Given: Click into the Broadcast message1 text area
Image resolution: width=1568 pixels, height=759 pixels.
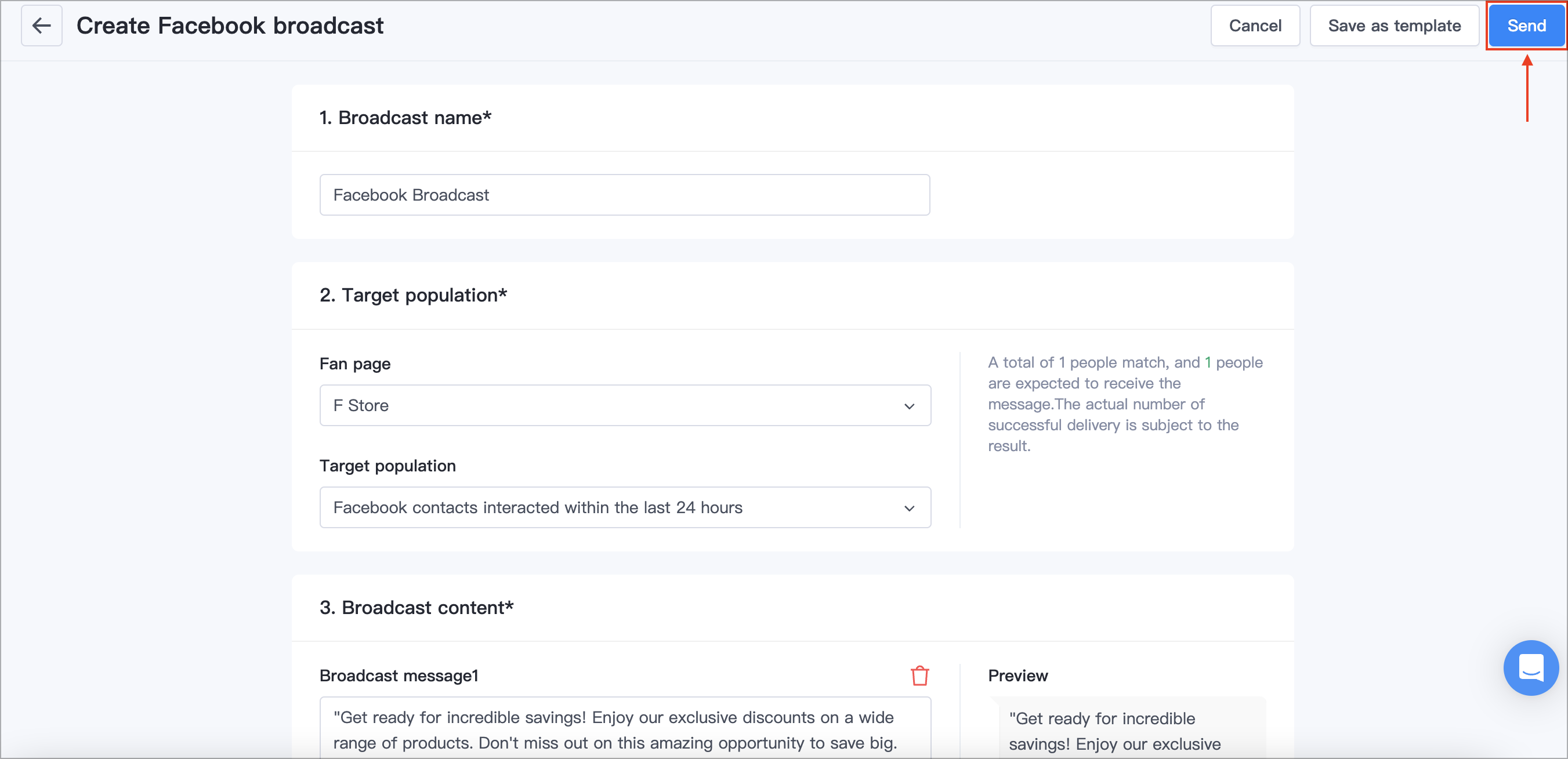Looking at the screenshot, I should tap(625, 728).
